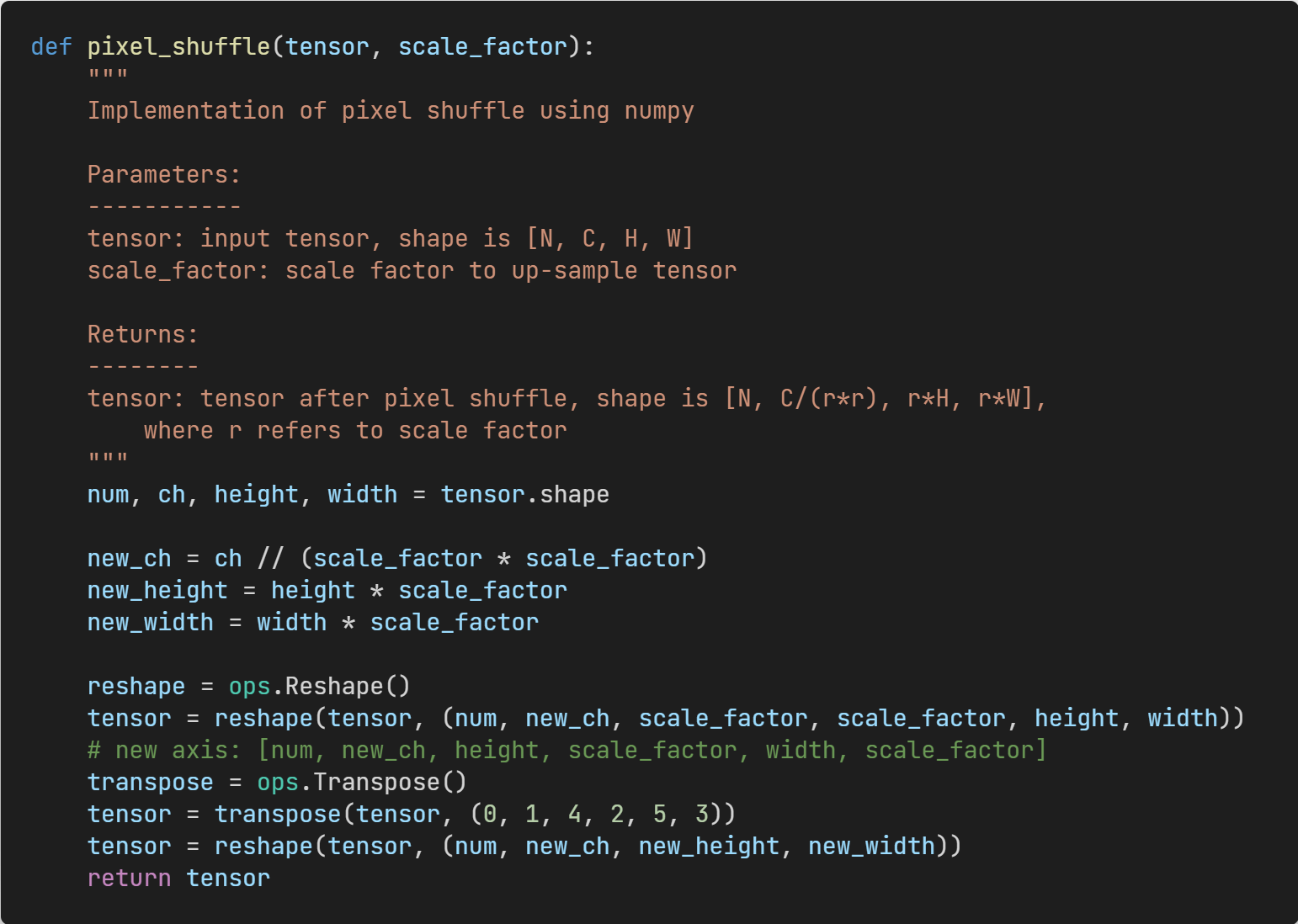Screen dimensions: 1298x924
Task: Click the word Returns: in the docstring
Action: [x=143, y=334]
